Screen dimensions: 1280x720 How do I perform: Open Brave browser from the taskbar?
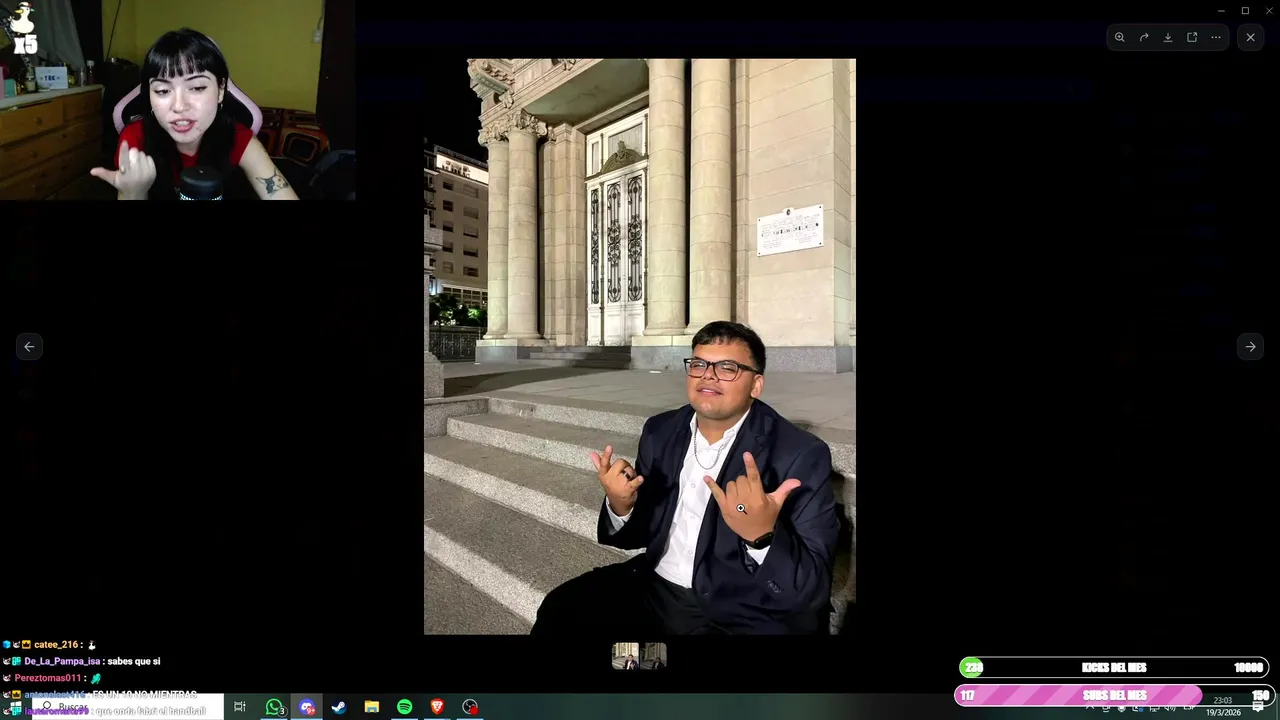[437, 707]
